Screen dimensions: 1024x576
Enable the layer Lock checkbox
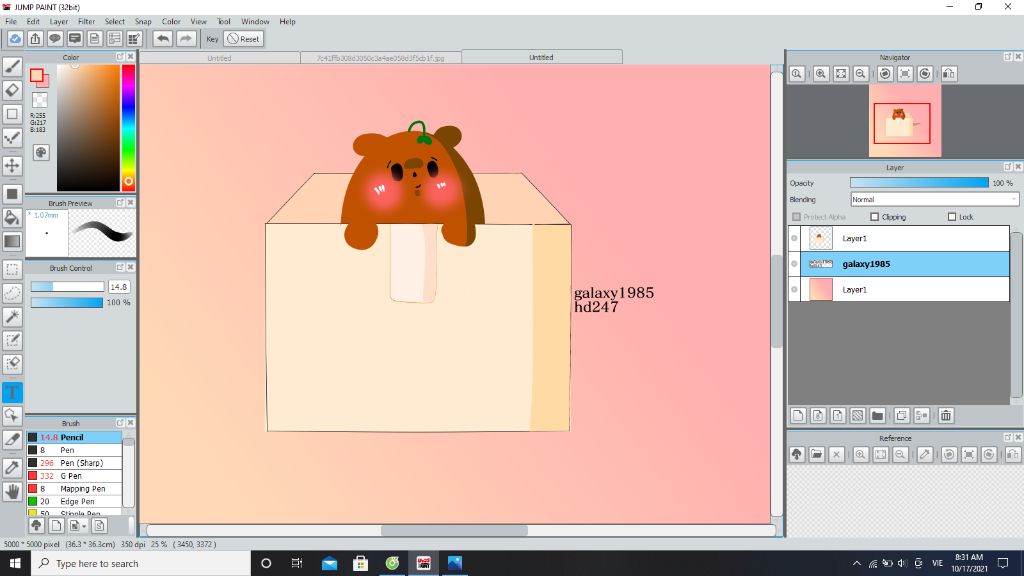(x=952, y=217)
